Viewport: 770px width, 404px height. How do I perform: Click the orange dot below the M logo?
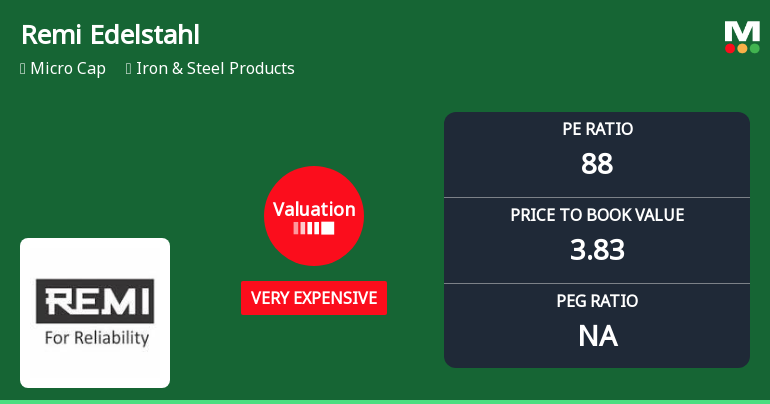[742, 48]
